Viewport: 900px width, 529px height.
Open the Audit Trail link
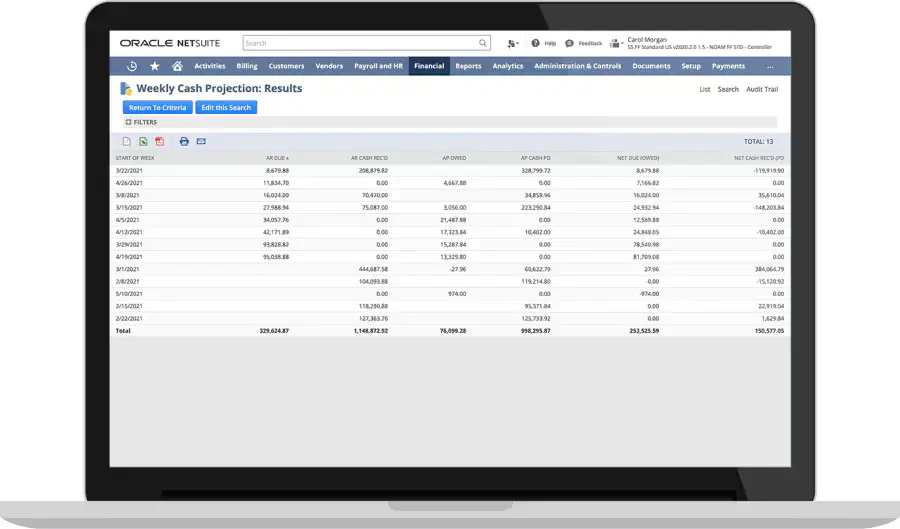(x=762, y=90)
